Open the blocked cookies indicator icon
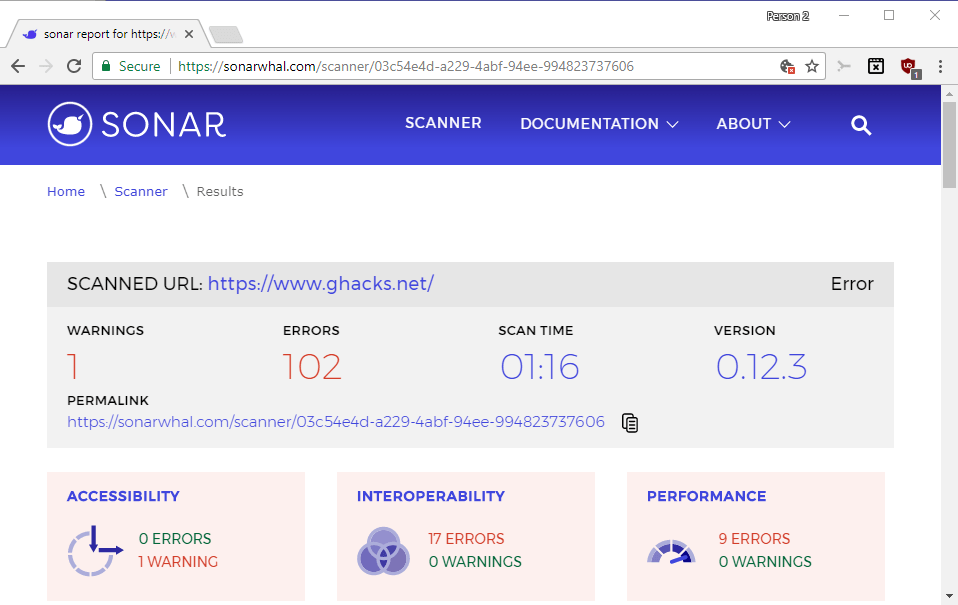Viewport: 958px width, 605px height. 788,66
